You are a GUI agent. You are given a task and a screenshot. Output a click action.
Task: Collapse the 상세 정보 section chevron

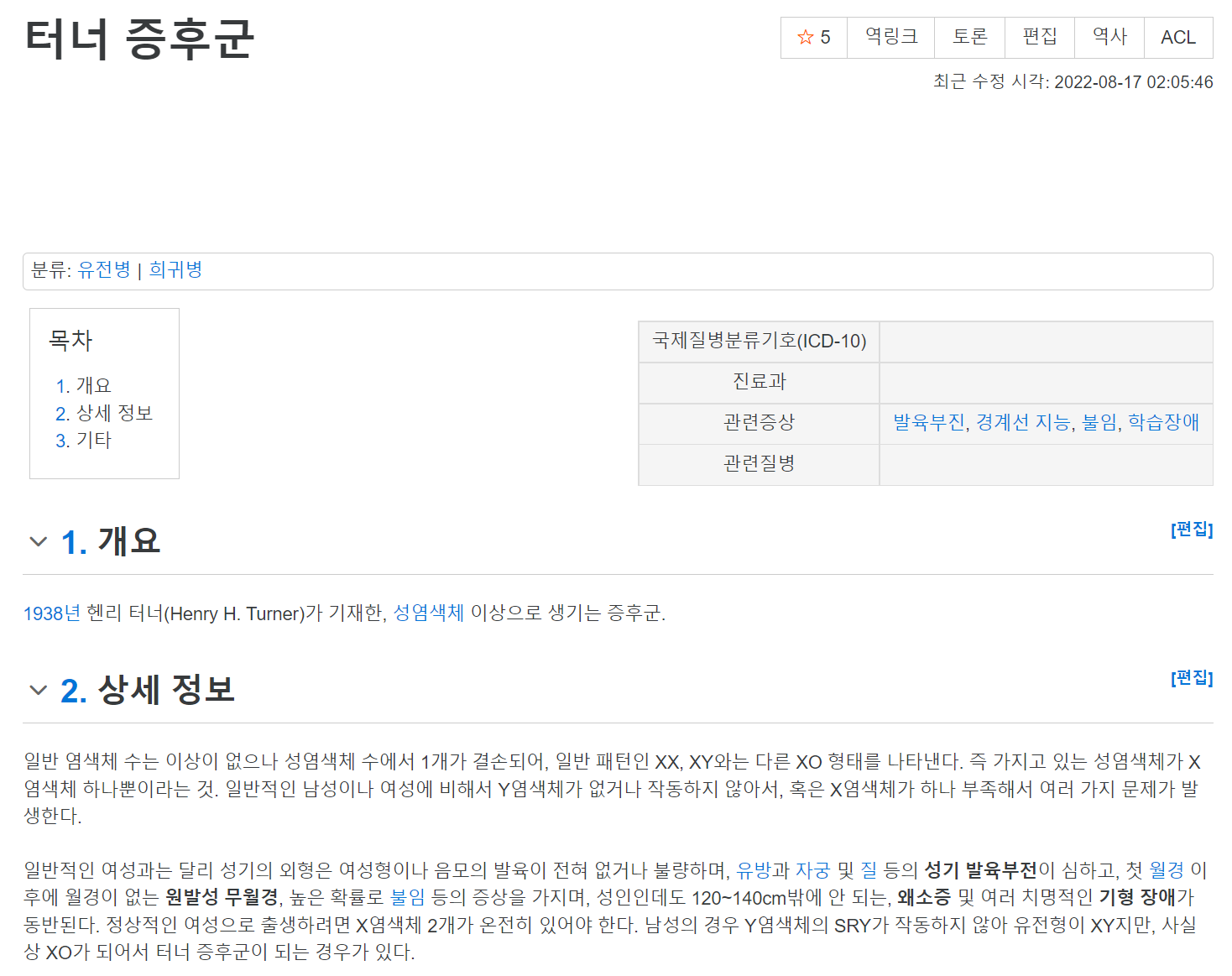[x=38, y=691]
